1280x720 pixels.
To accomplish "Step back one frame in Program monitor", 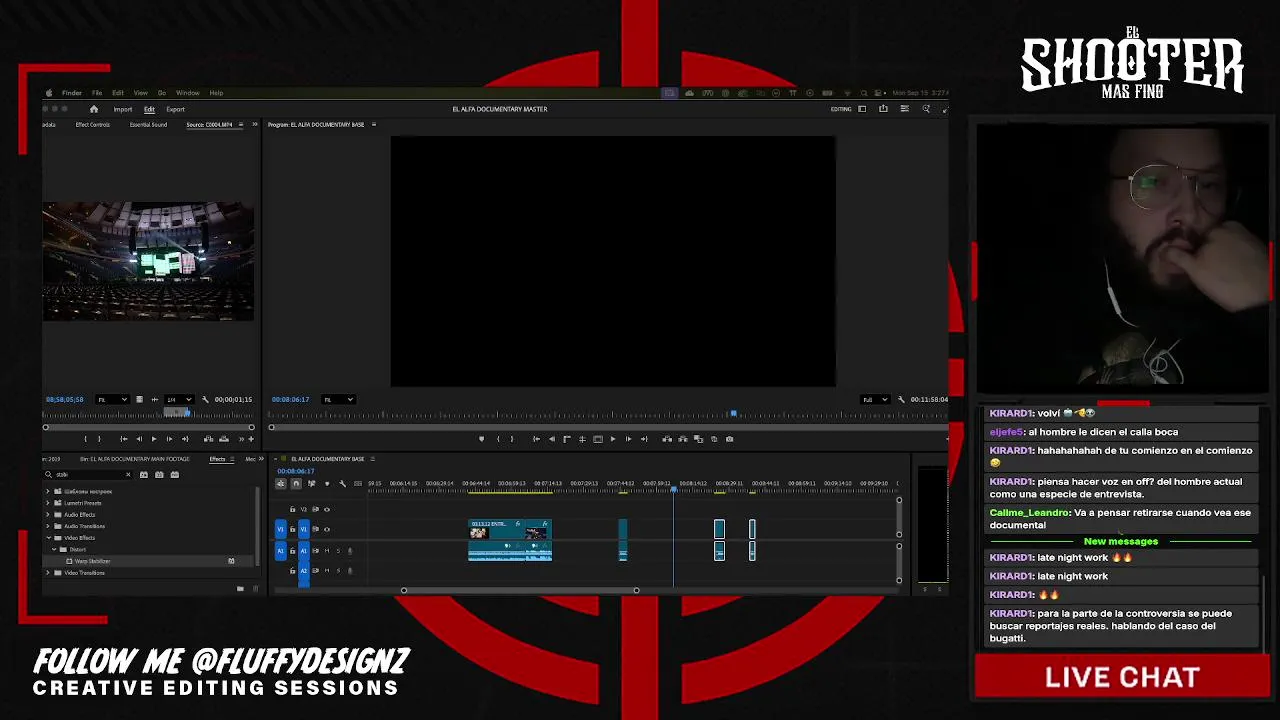I will click(x=552, y=439).
